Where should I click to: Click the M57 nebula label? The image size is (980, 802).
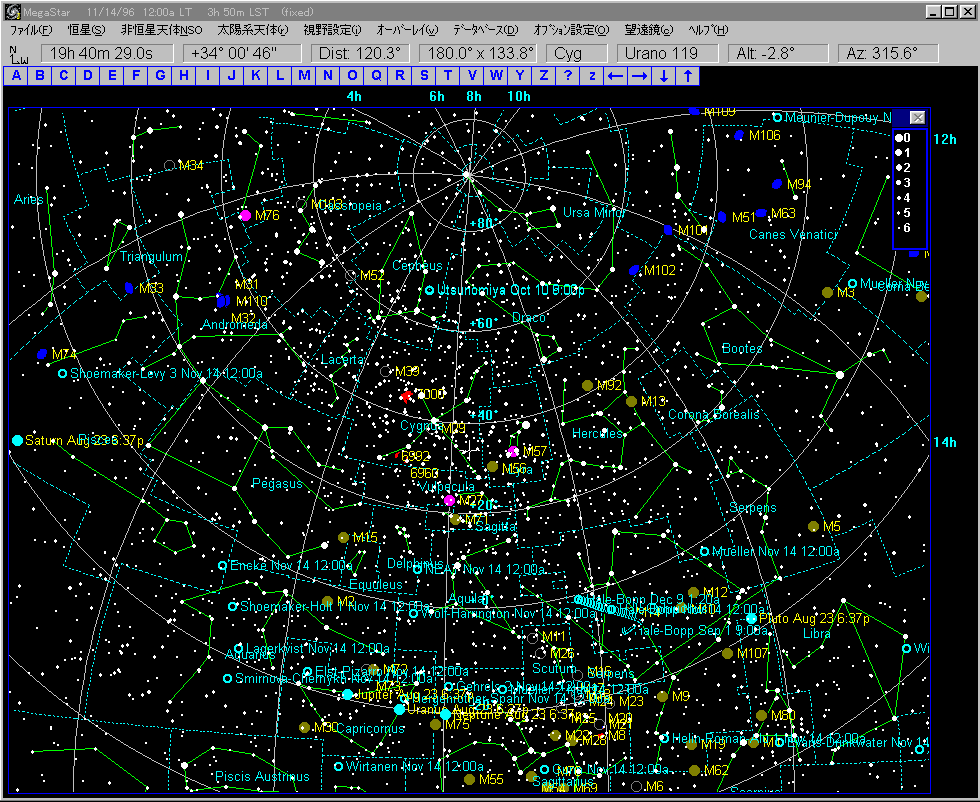(x=535, y=451)
